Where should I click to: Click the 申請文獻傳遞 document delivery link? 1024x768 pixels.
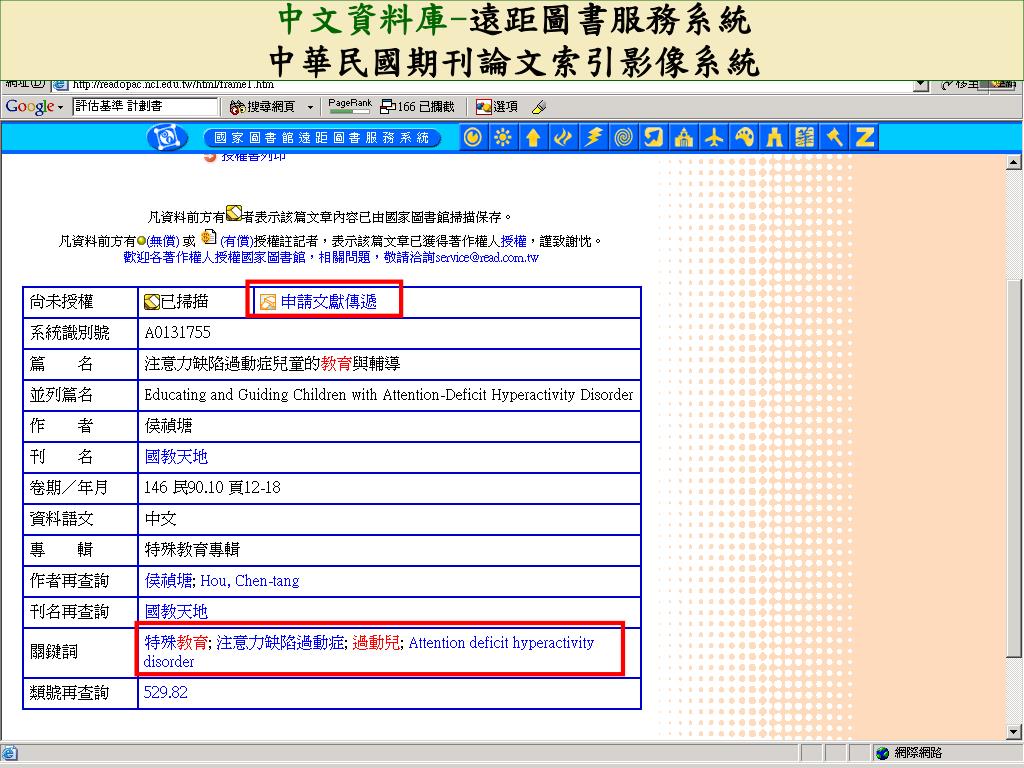pyautogui.click(x=328, y=302)
